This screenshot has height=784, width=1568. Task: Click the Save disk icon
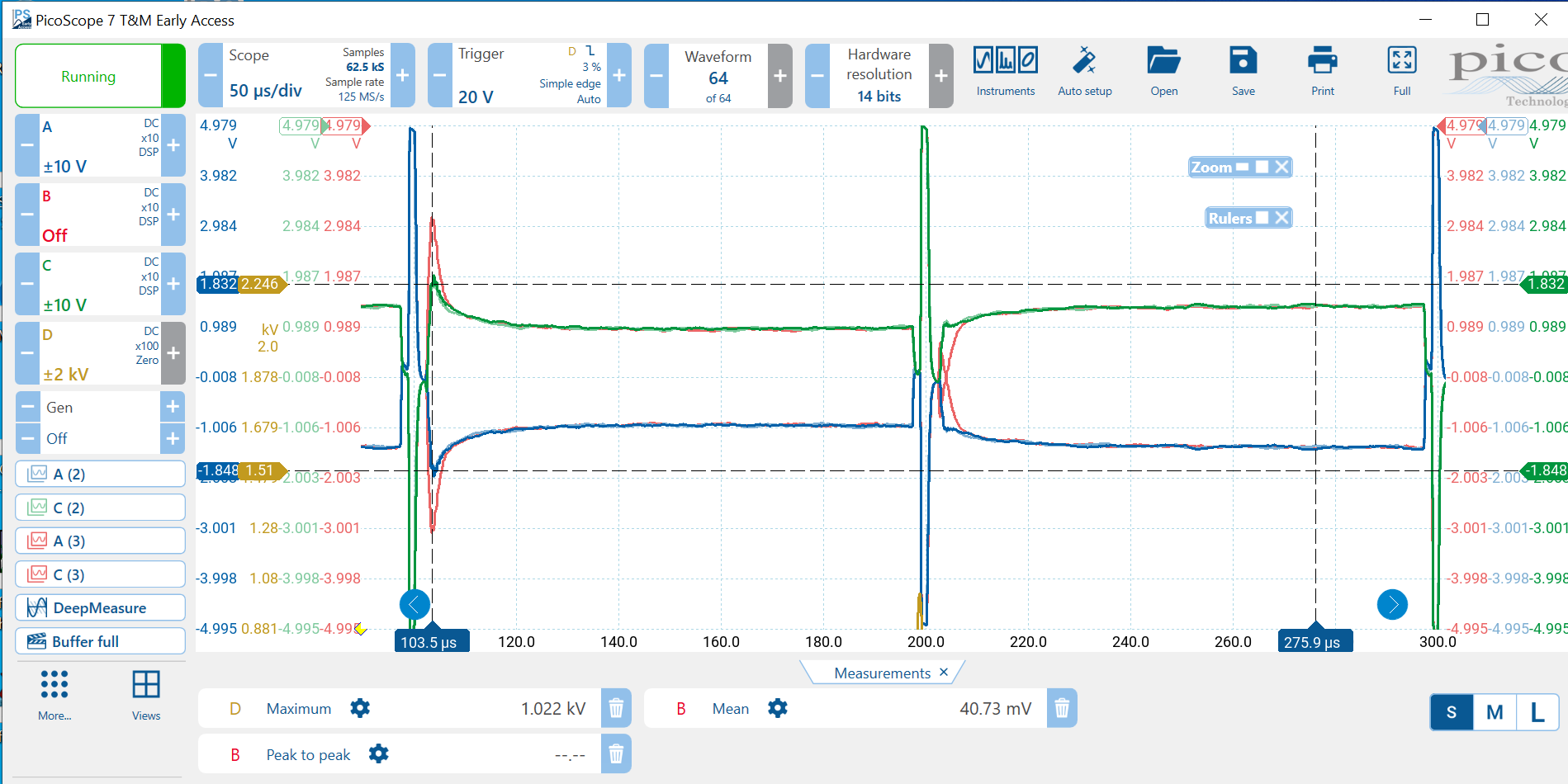[x=1243, y=62]
